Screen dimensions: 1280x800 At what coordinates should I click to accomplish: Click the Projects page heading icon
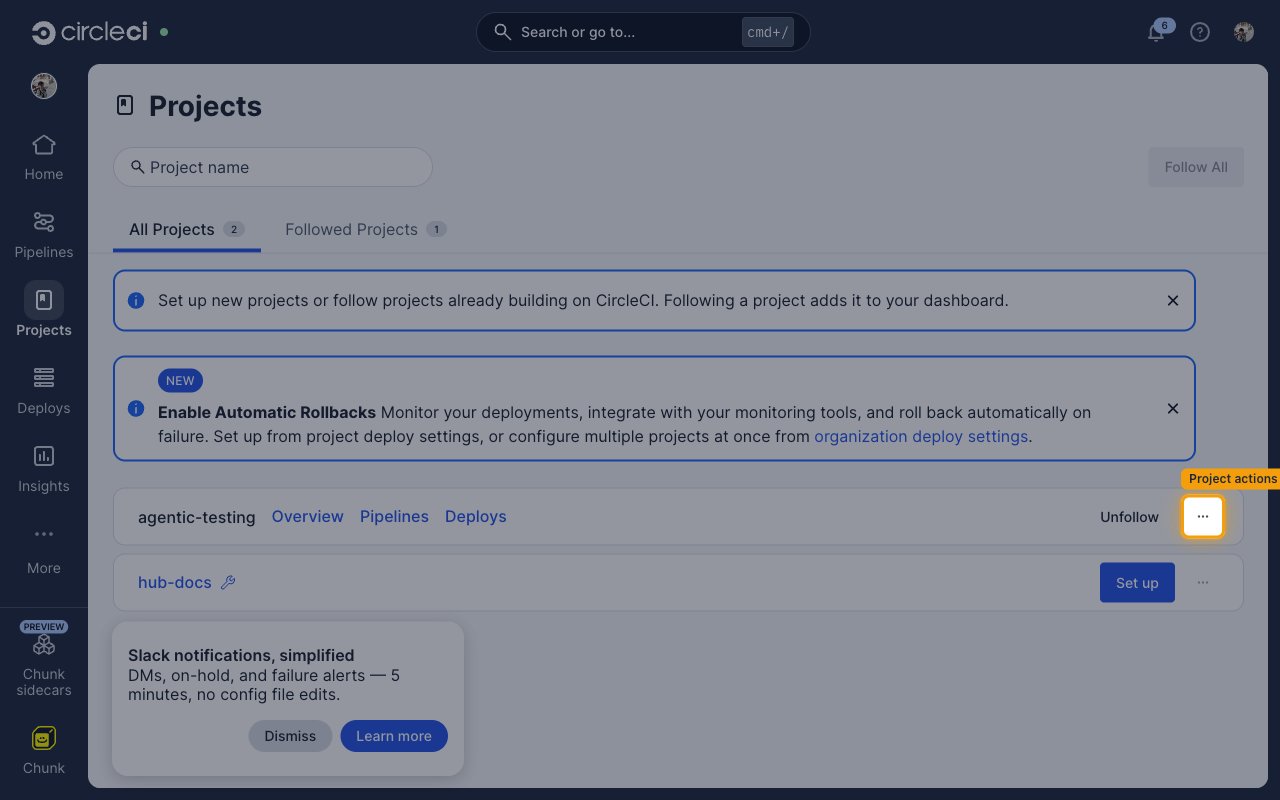tap(125, 105)
